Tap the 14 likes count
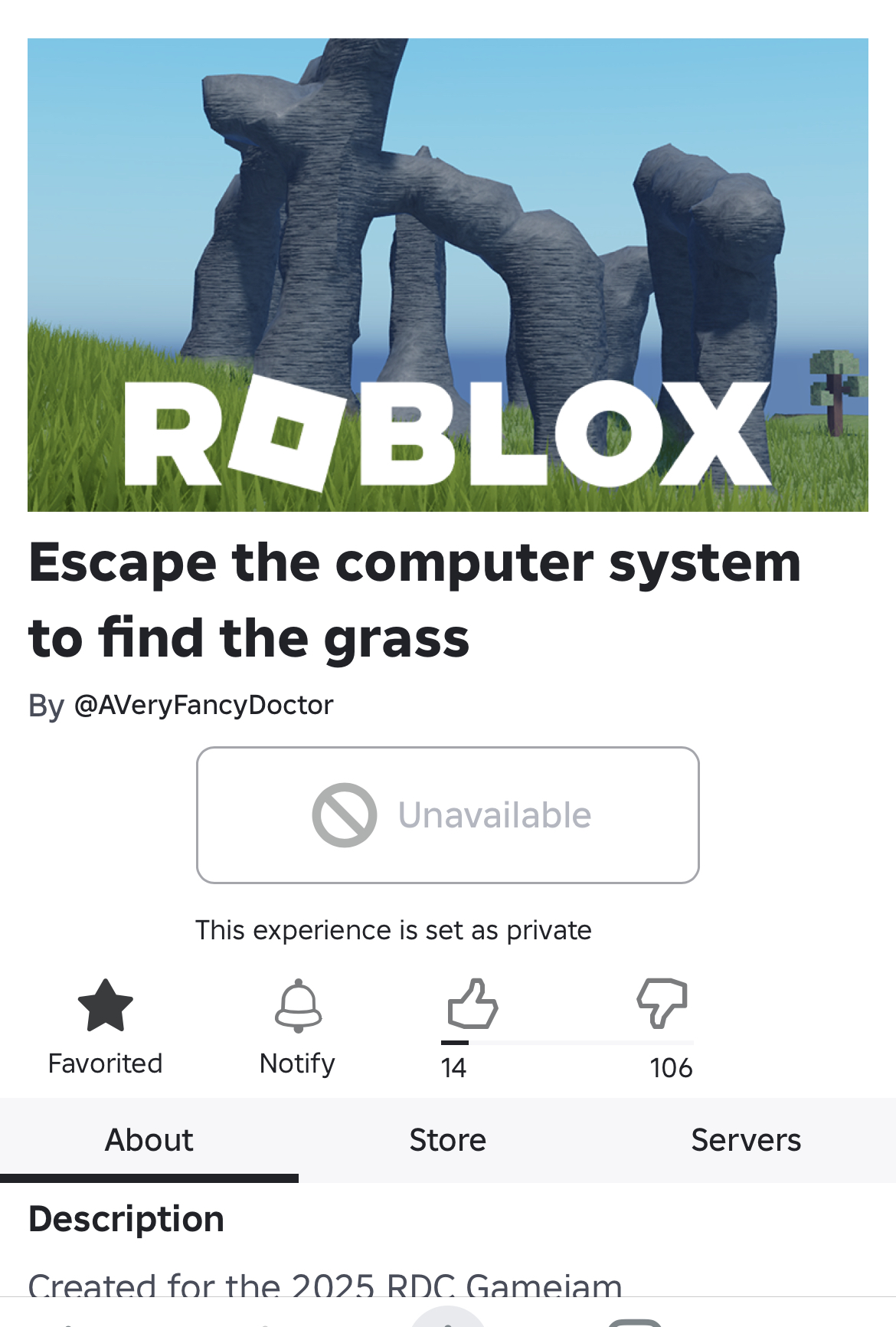 pyautogui.click(x=453, y=1068)
